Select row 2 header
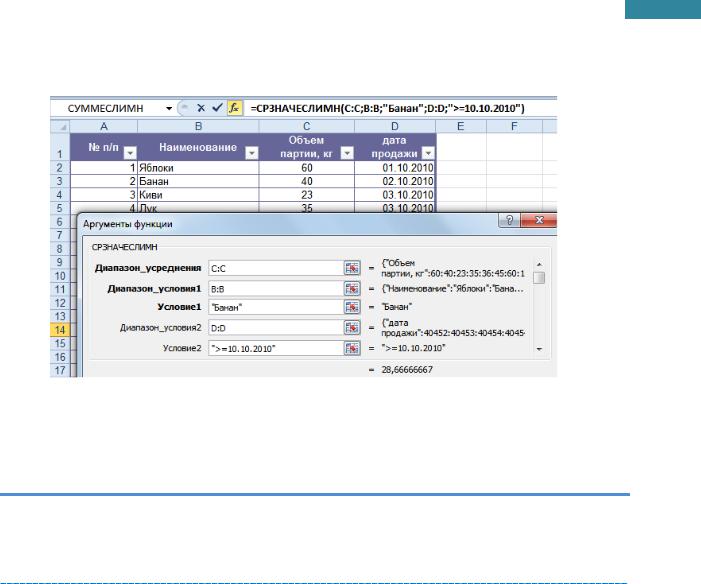This screenshot has height=584, width=701. pos(60,168)
